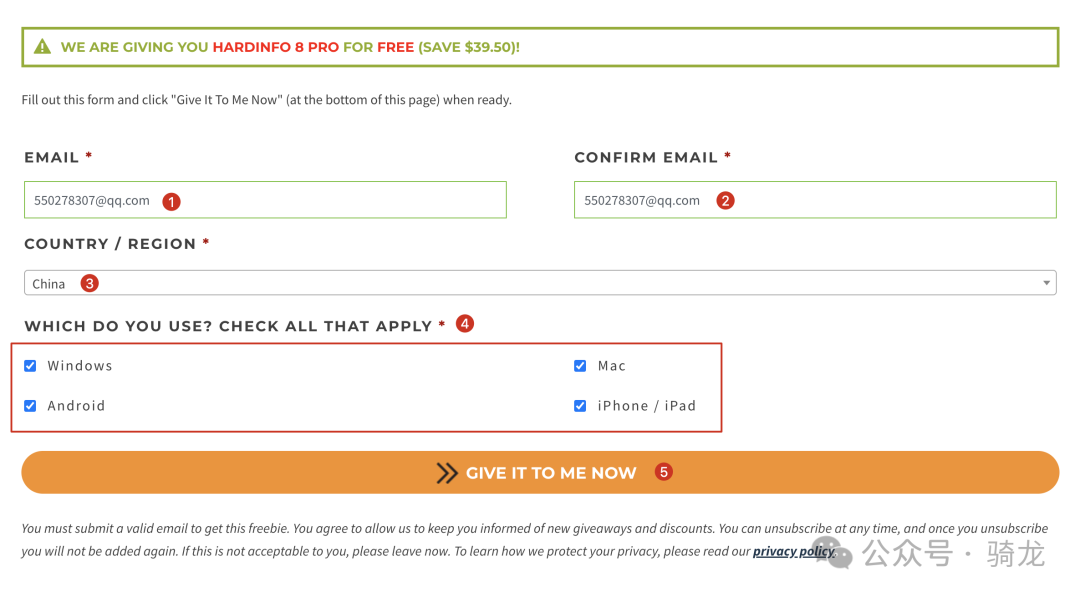Toggle the iPhone / iPad checkbox
This screenshot has height=597, width=1080.
tap(580, 406)
